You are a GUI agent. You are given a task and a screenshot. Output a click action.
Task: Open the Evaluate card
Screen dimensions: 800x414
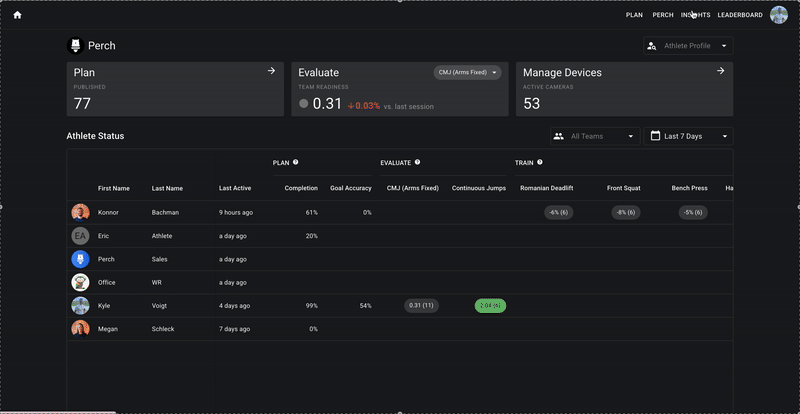[x=399, y=89]
